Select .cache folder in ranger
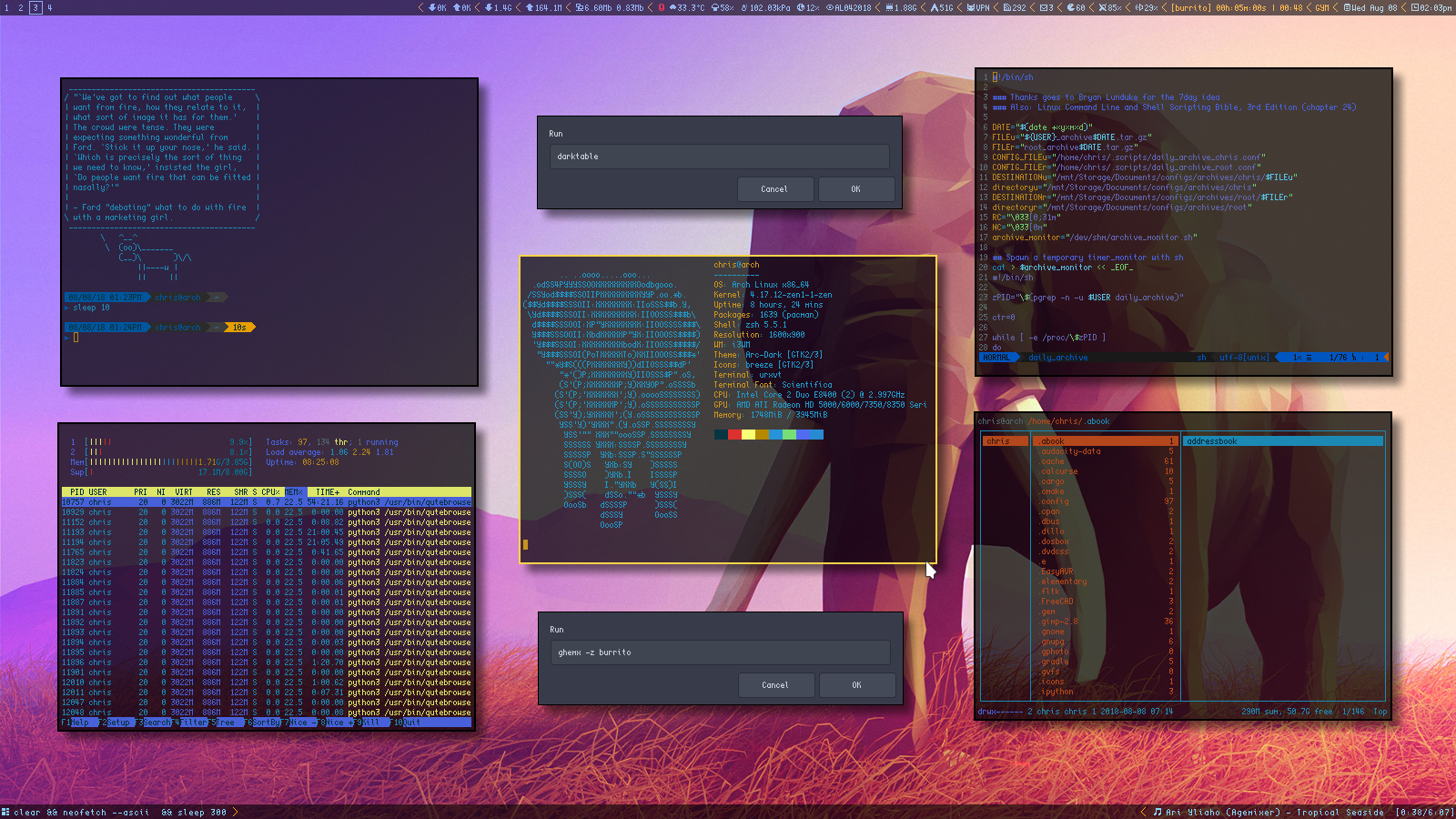This screenshot has width=1456, height=819. point(1106,461)
